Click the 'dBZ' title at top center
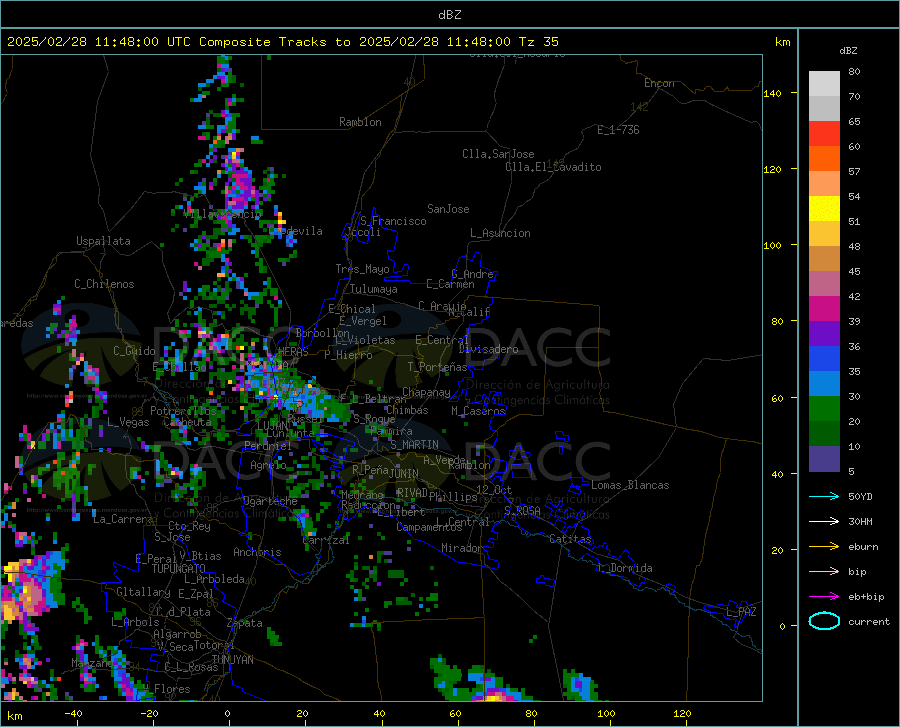 pos(449,15)
